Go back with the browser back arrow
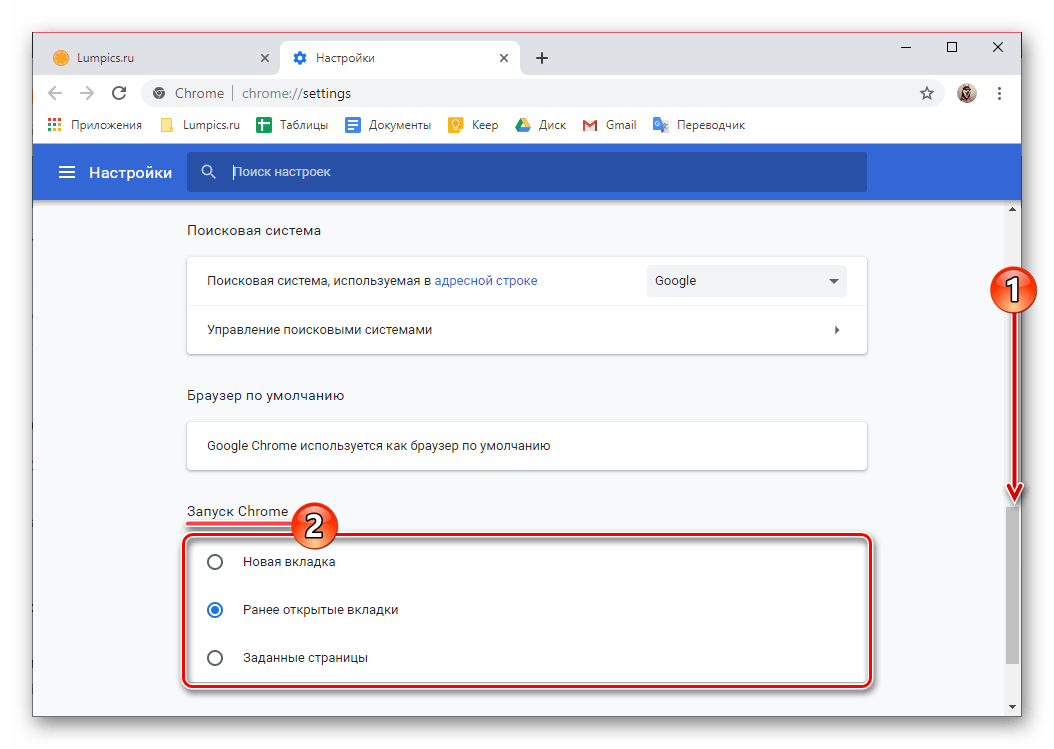This screenshot has width=1054, height=749. click(x=55, y=93)
